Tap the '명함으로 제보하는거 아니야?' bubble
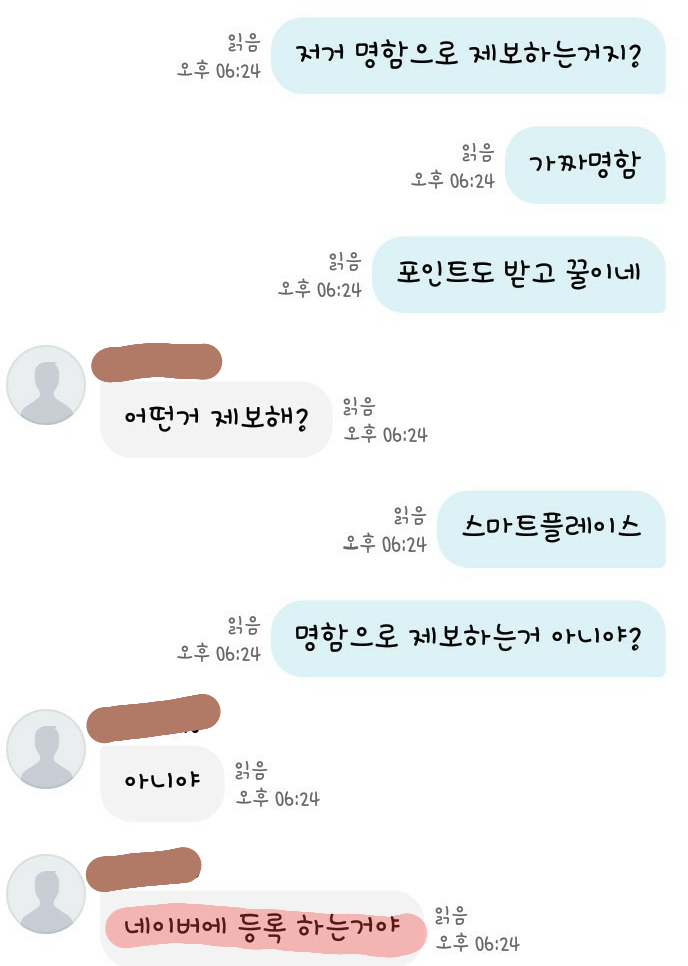 468,638
